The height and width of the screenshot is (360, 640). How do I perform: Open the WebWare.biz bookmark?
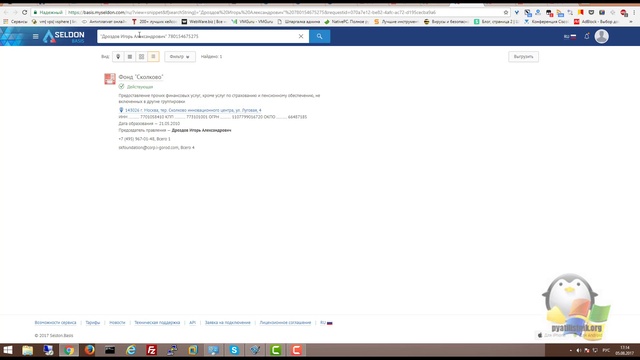tap(204, 21)
